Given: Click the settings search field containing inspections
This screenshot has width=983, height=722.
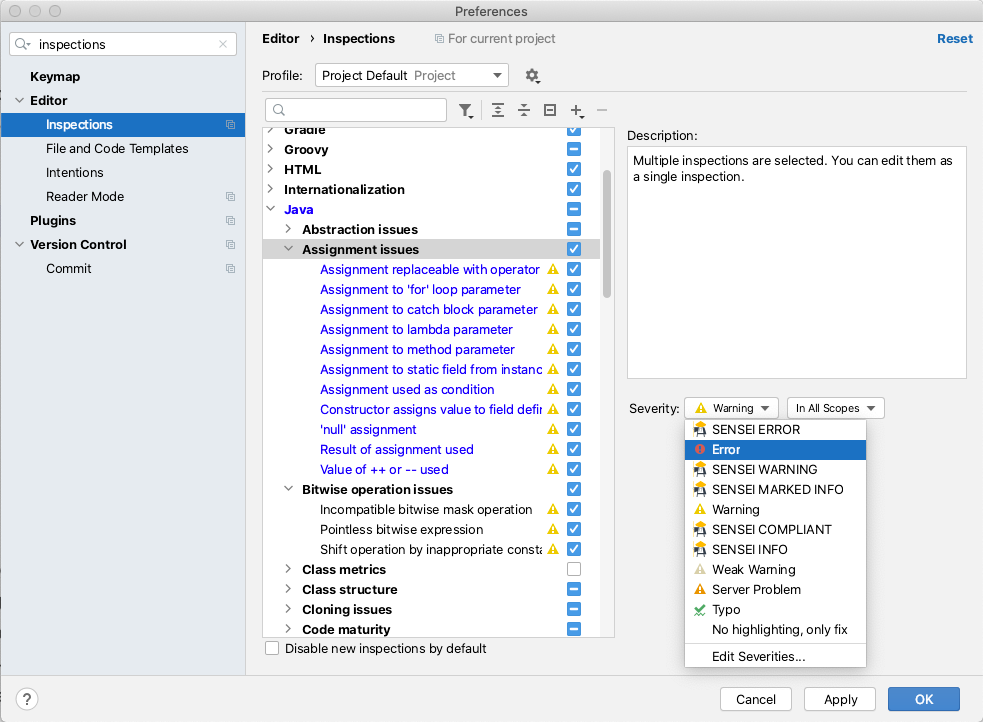Looking at the screenshot, I should click(123, 44).
